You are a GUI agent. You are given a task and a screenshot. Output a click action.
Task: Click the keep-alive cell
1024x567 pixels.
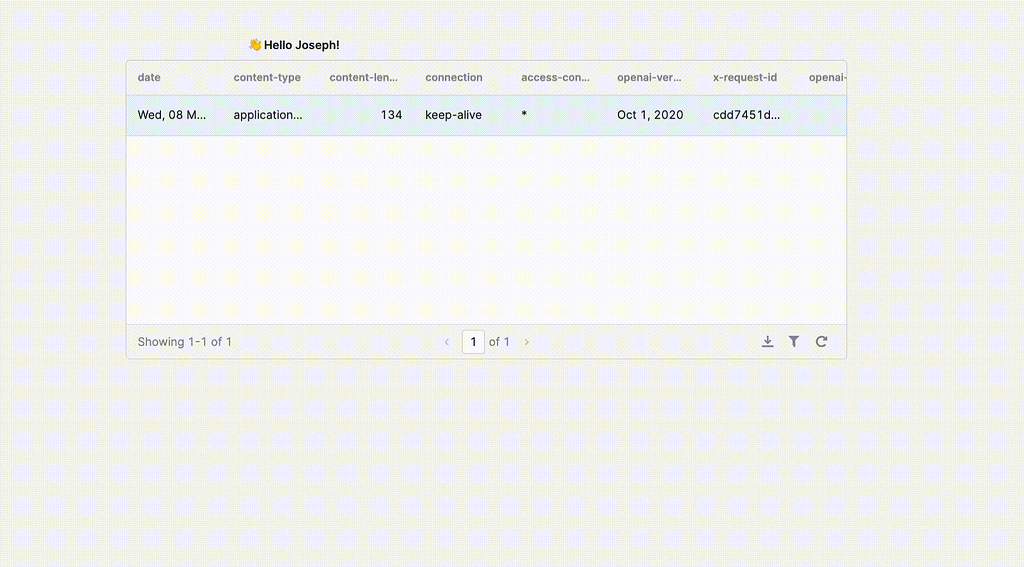[x=453, y=115]
